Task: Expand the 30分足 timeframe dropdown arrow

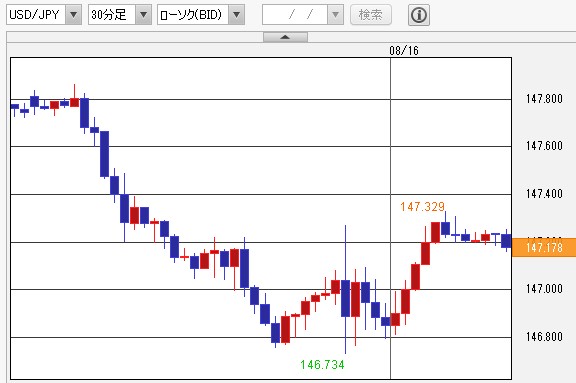Action: coord(143,15)
